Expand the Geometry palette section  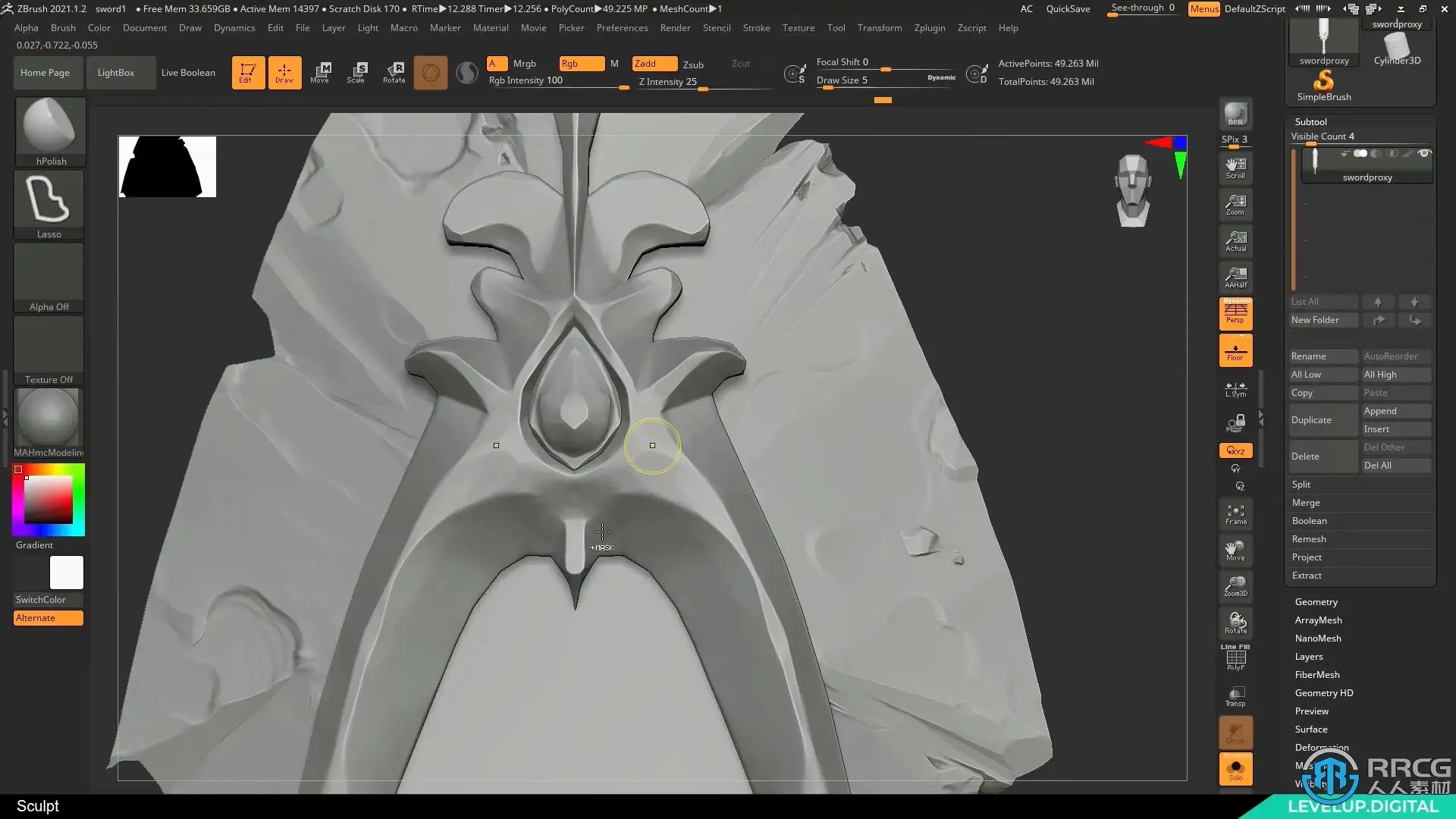coord(1316,602)
